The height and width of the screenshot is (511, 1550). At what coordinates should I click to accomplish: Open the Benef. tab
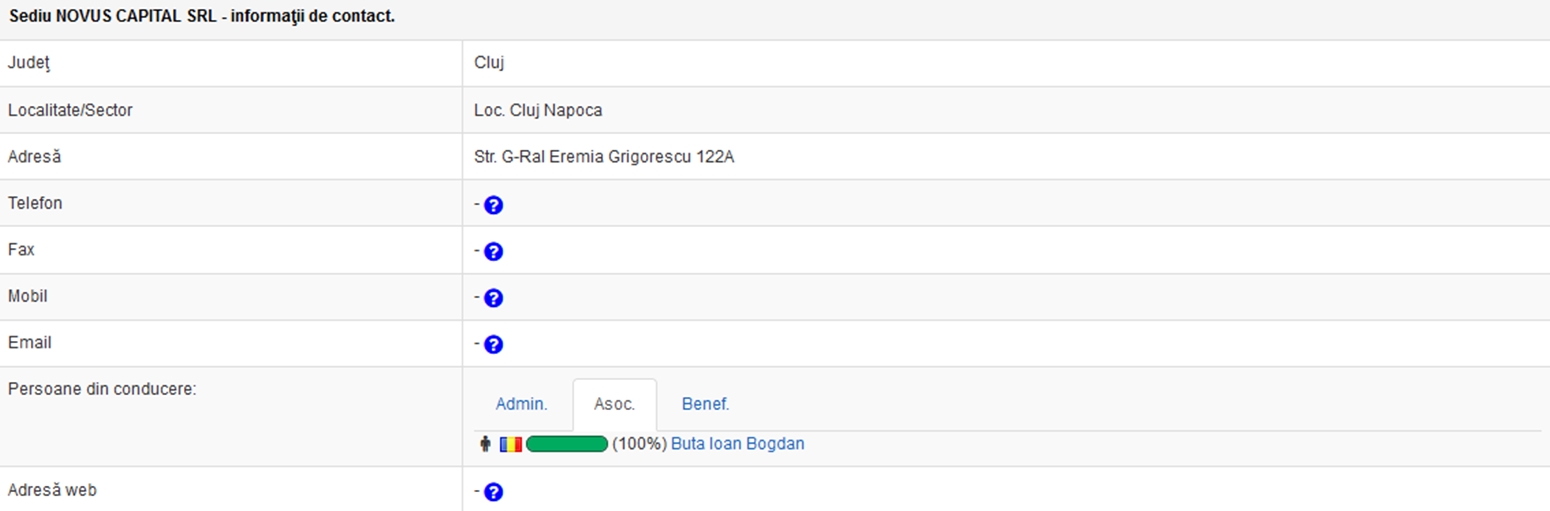(705, 404)
